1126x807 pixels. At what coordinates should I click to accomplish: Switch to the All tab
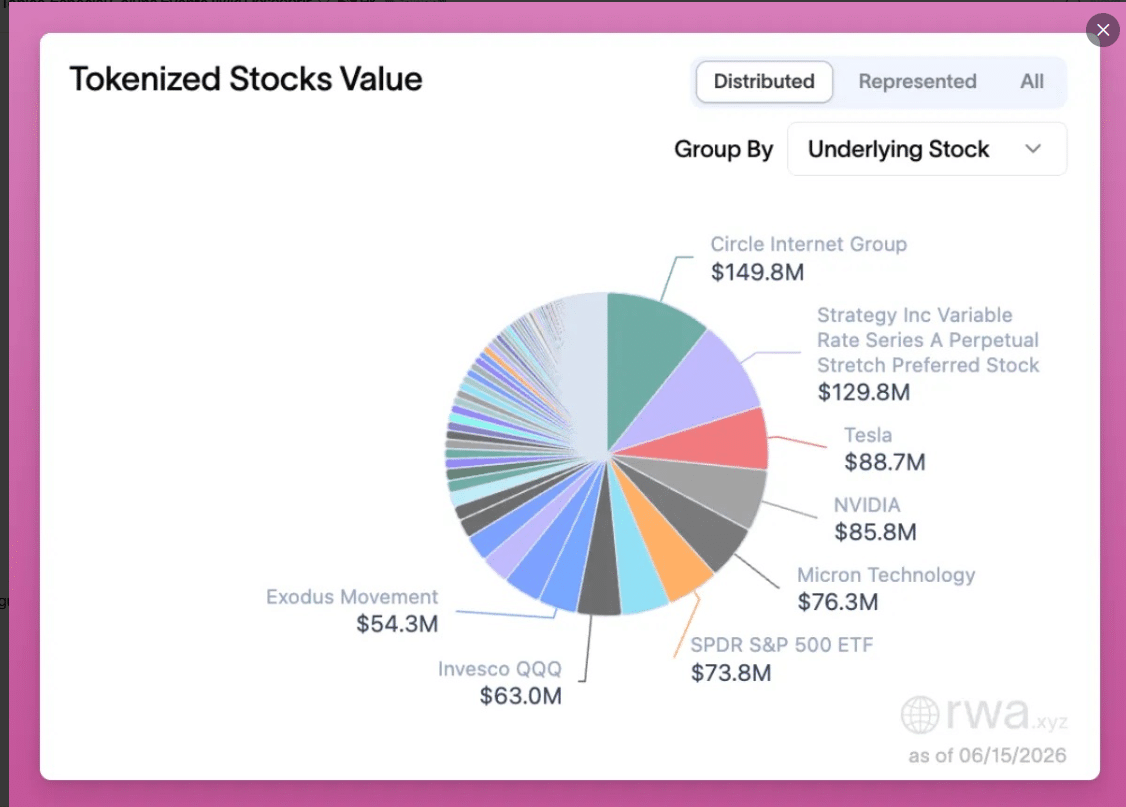1032,82
